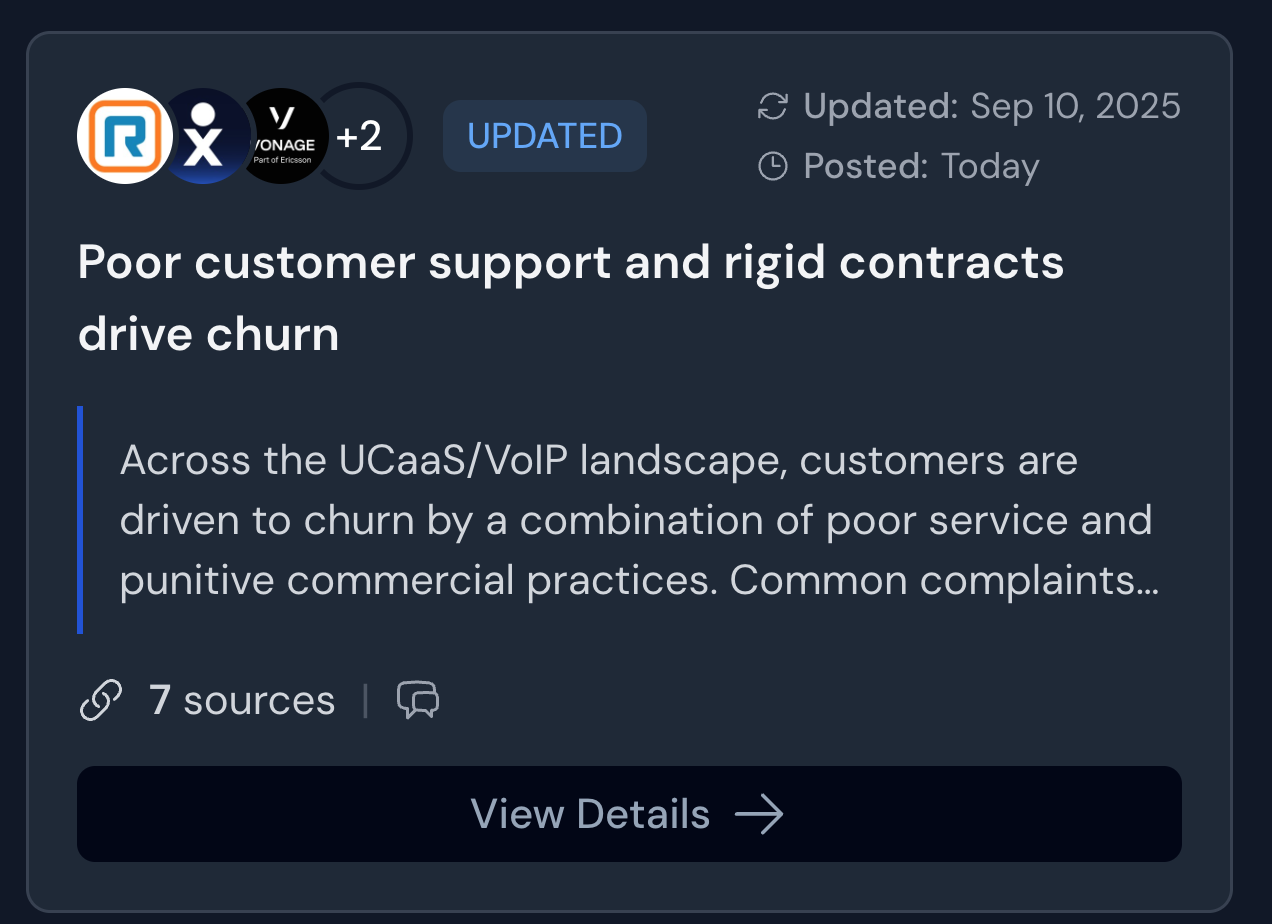The height and width of the screenshot is (924, 1272).
Task: Open the 7 sources link
Action: [x=241, y=700]
